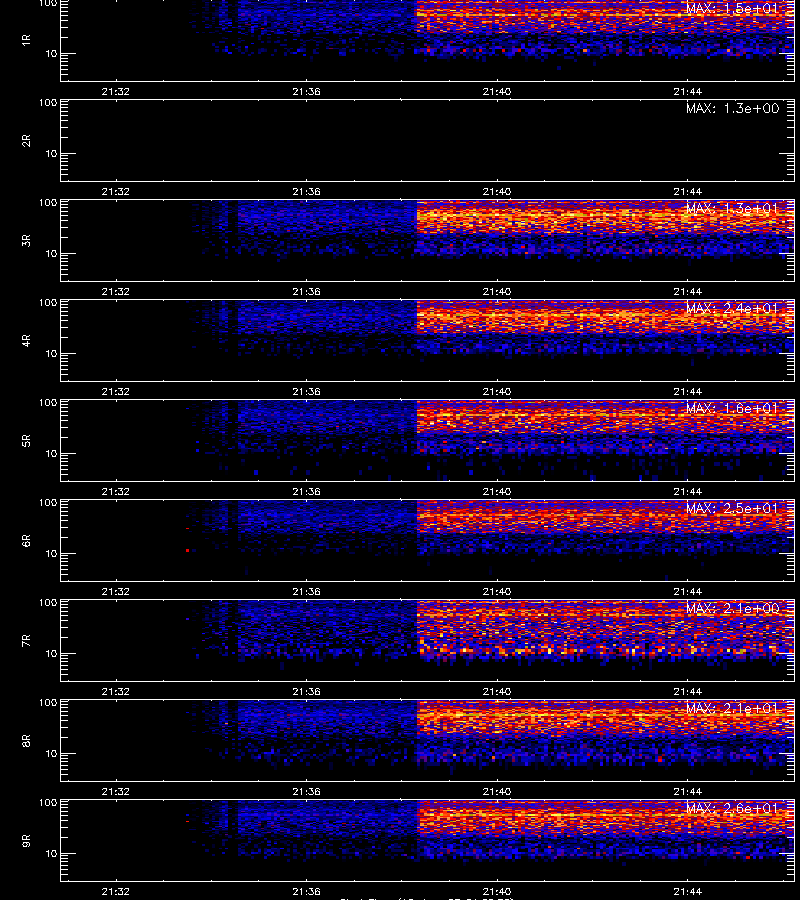Click the 1R panel axis label

26,40
